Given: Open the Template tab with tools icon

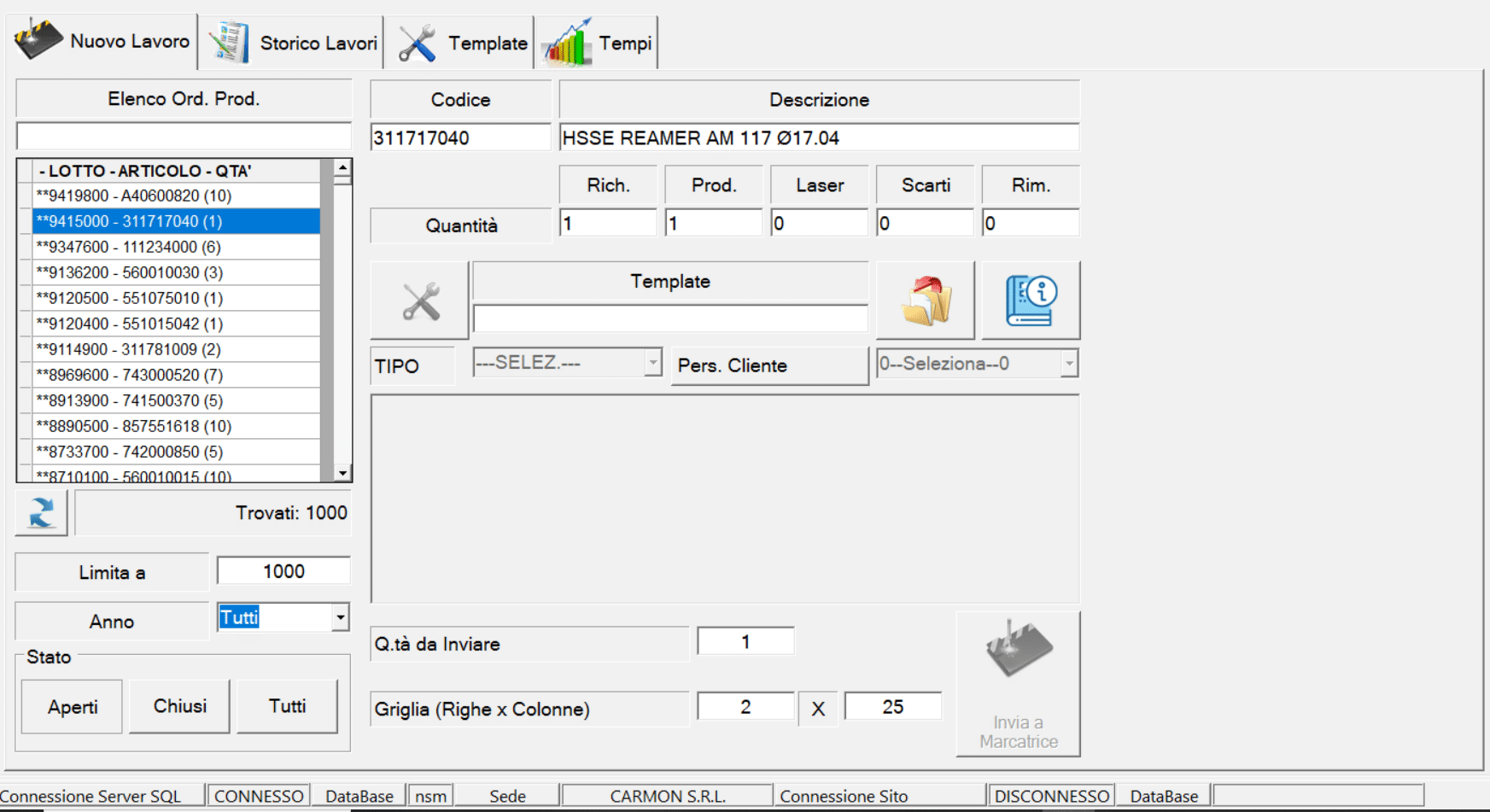Looking at the screenshot, I should (461, 43).
